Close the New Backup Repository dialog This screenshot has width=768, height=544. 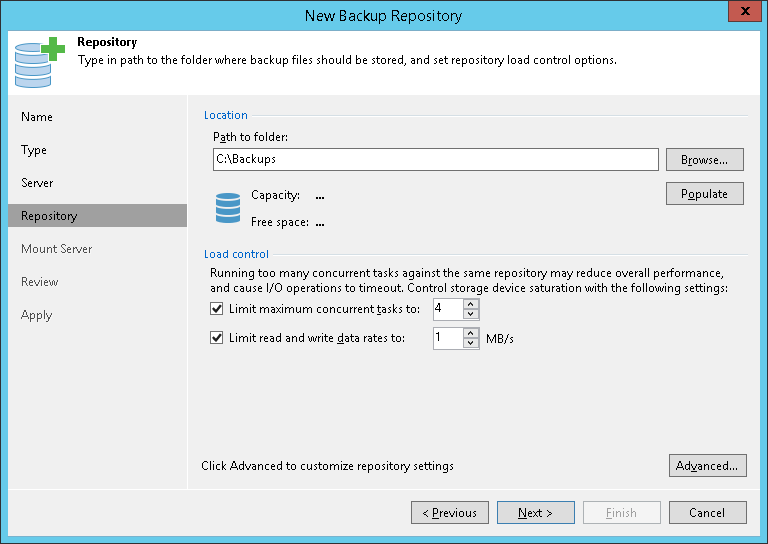[743, 14]
